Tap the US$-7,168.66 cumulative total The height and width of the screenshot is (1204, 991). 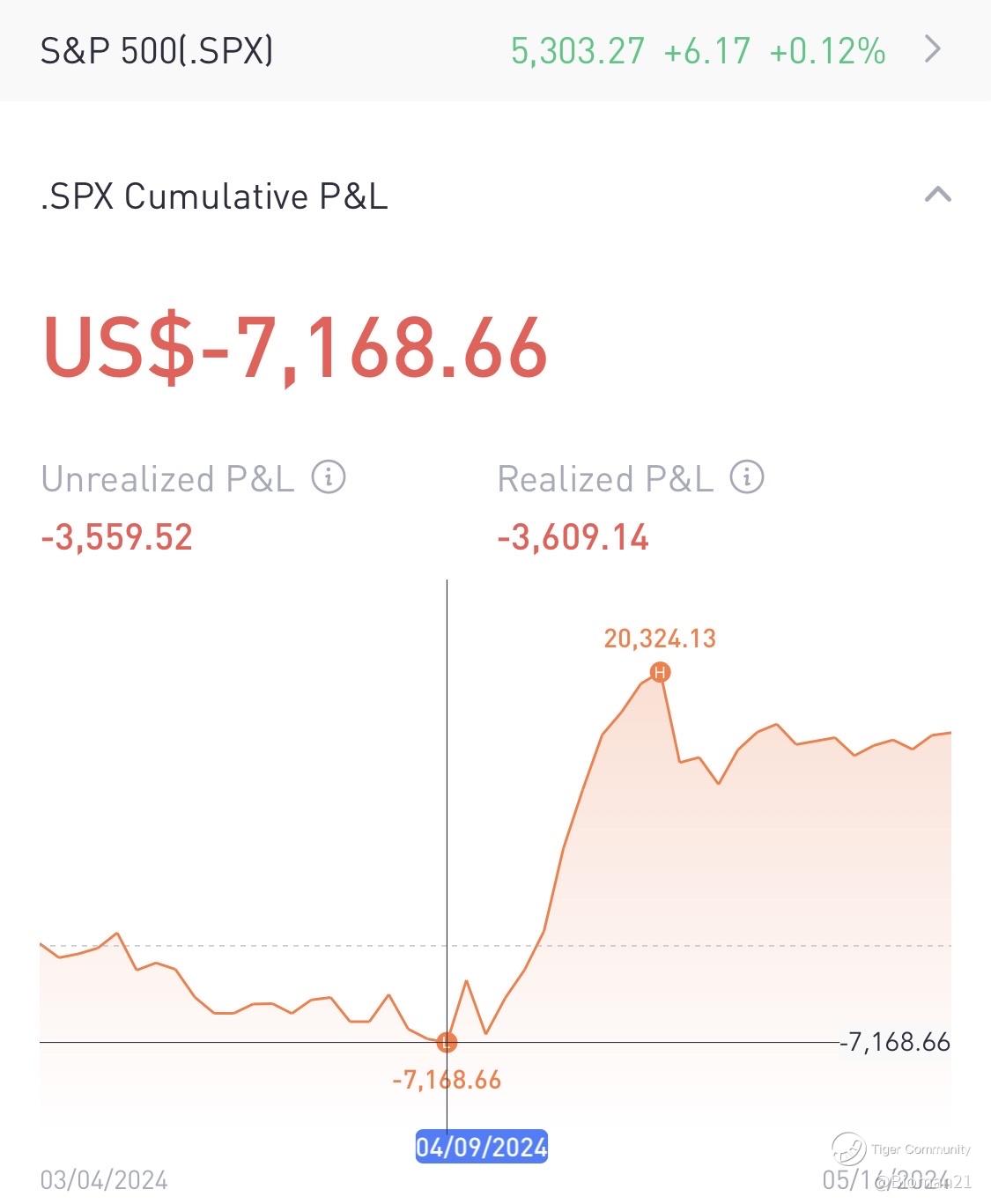tap(295, 348)
